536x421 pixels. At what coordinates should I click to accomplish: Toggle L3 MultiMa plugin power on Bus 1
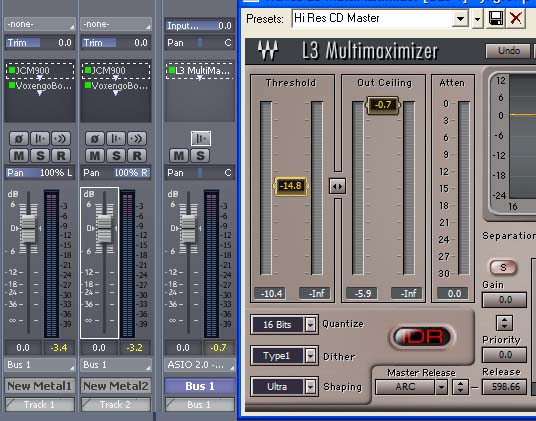172,70
